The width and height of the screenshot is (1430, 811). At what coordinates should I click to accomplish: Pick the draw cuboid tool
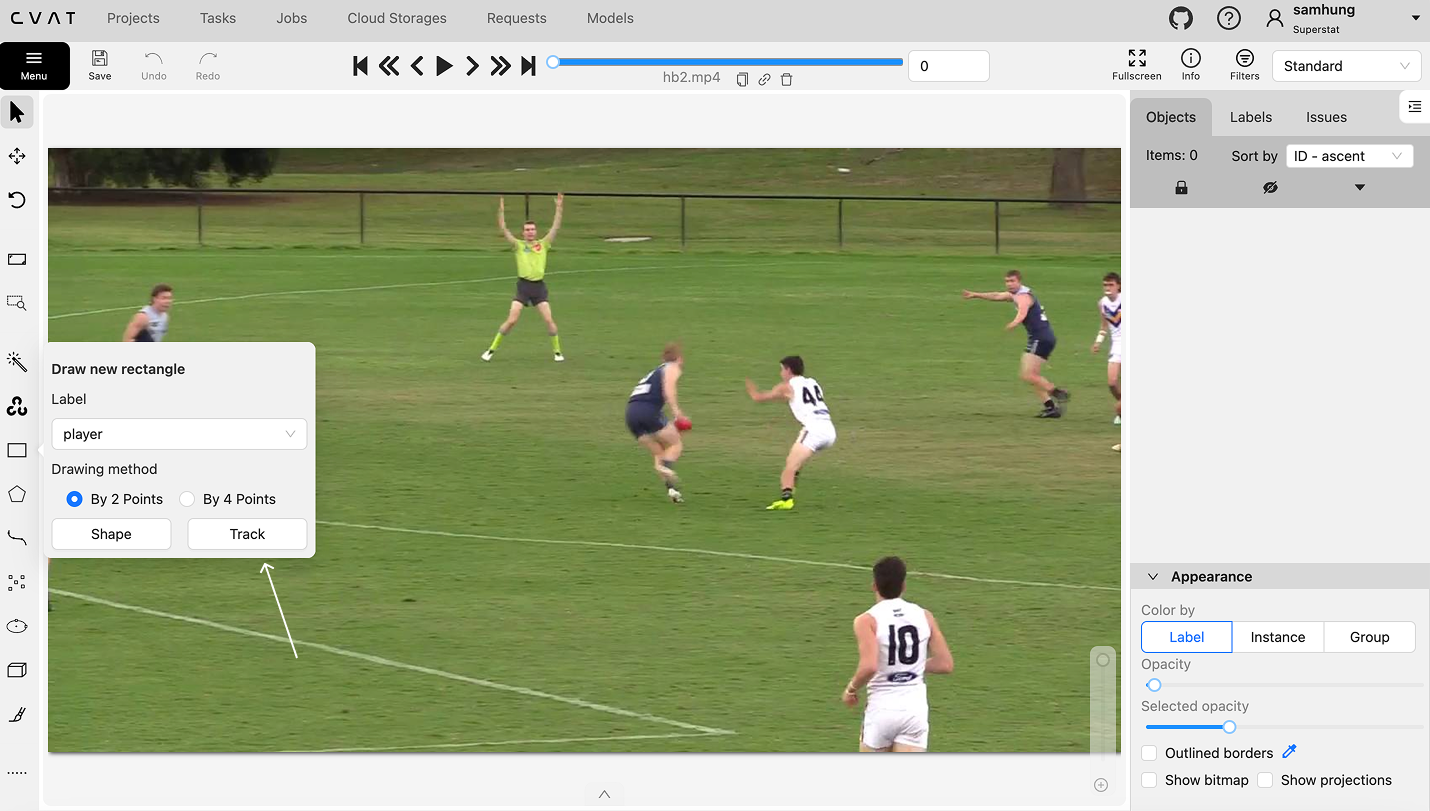point(16,670)
